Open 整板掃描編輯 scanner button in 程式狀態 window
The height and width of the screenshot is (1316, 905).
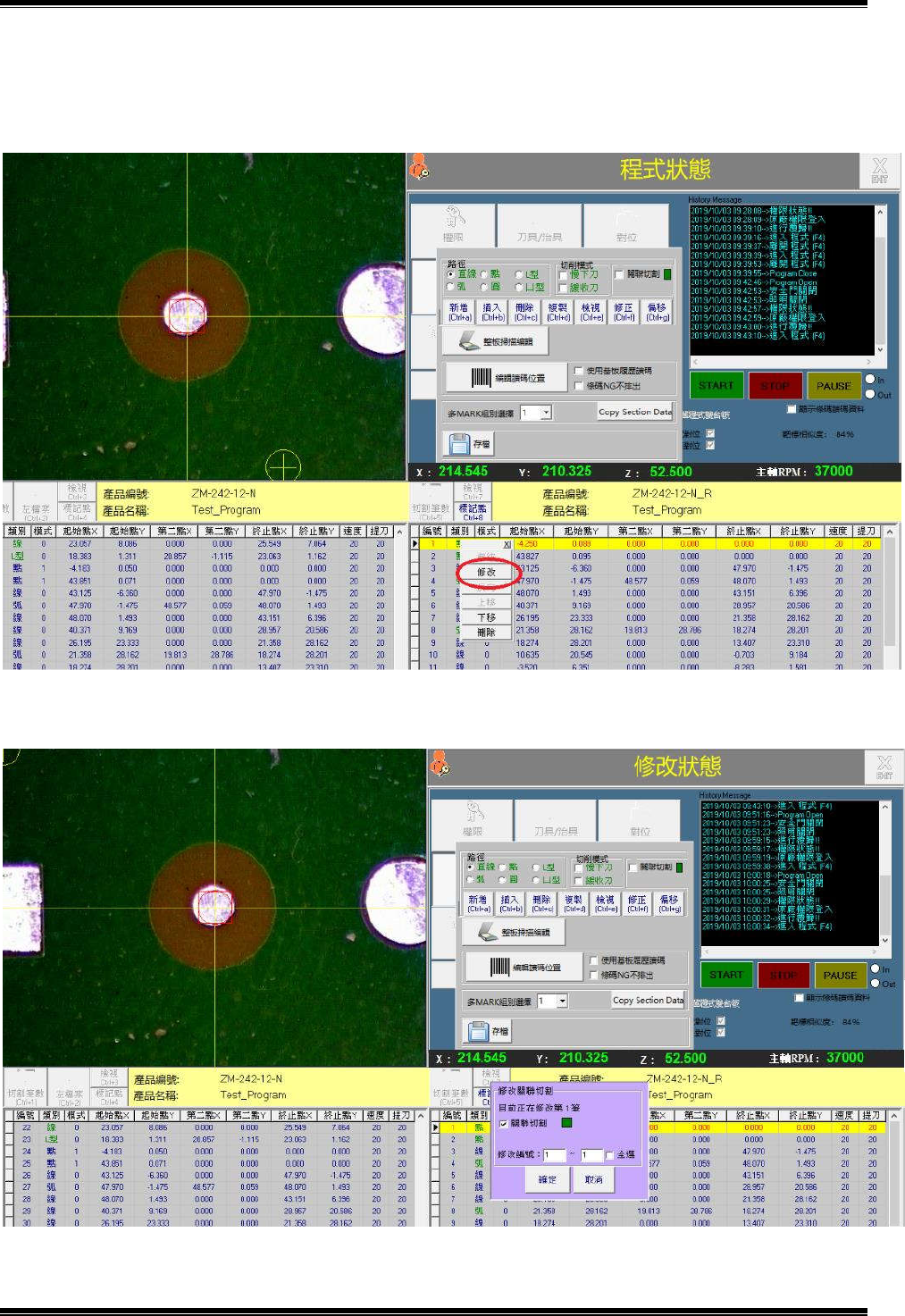coord(497,341)
